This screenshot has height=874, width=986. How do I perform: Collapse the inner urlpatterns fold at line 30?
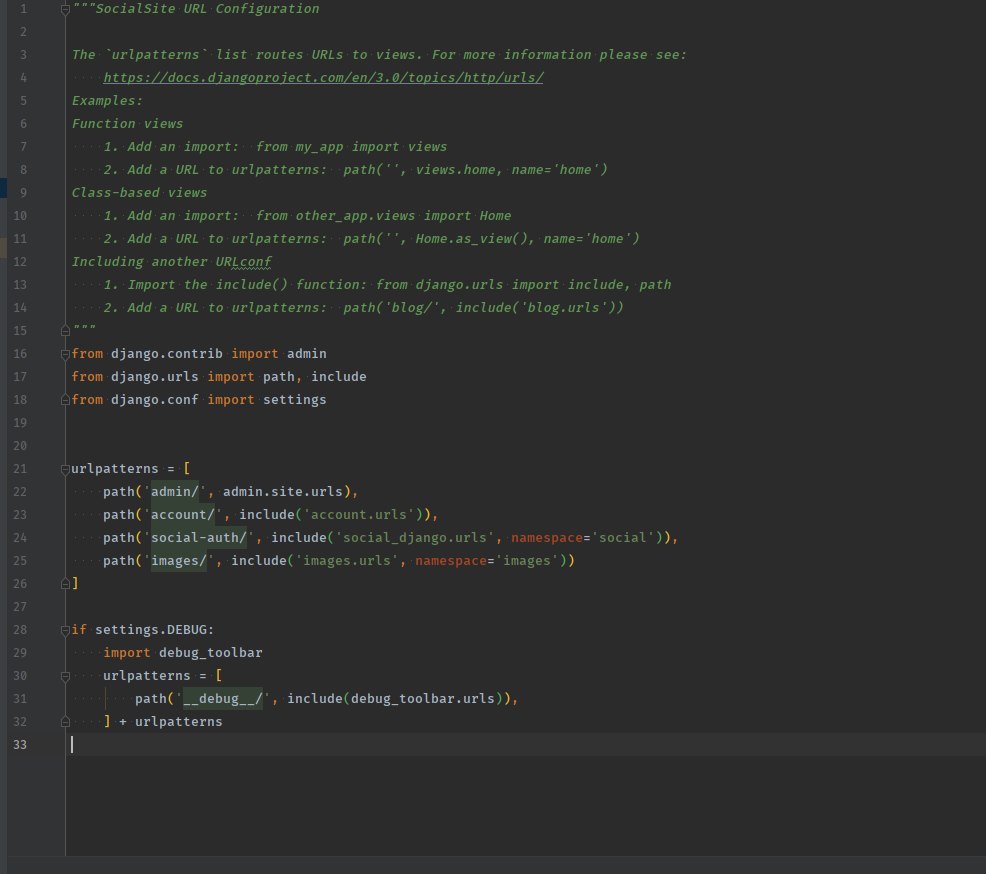[x=65, y=676]
